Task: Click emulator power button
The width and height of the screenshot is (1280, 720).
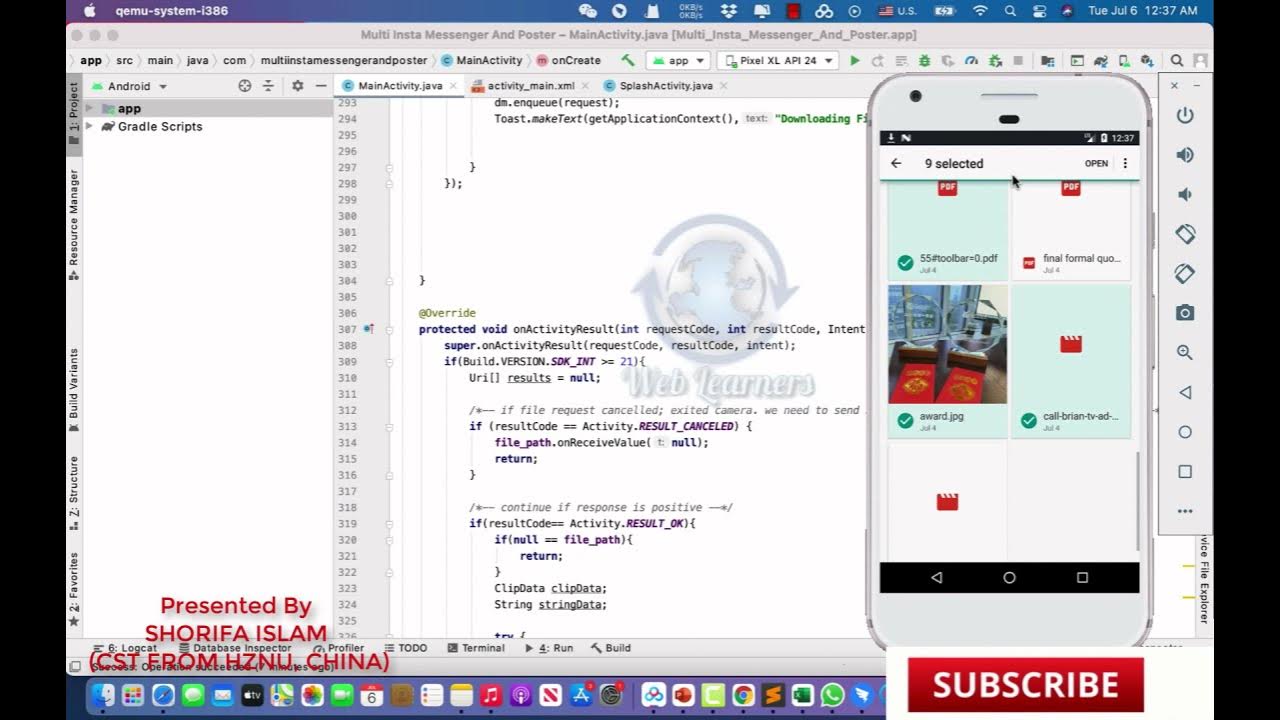Action: pyautogui.click(x=1185, y=115)
